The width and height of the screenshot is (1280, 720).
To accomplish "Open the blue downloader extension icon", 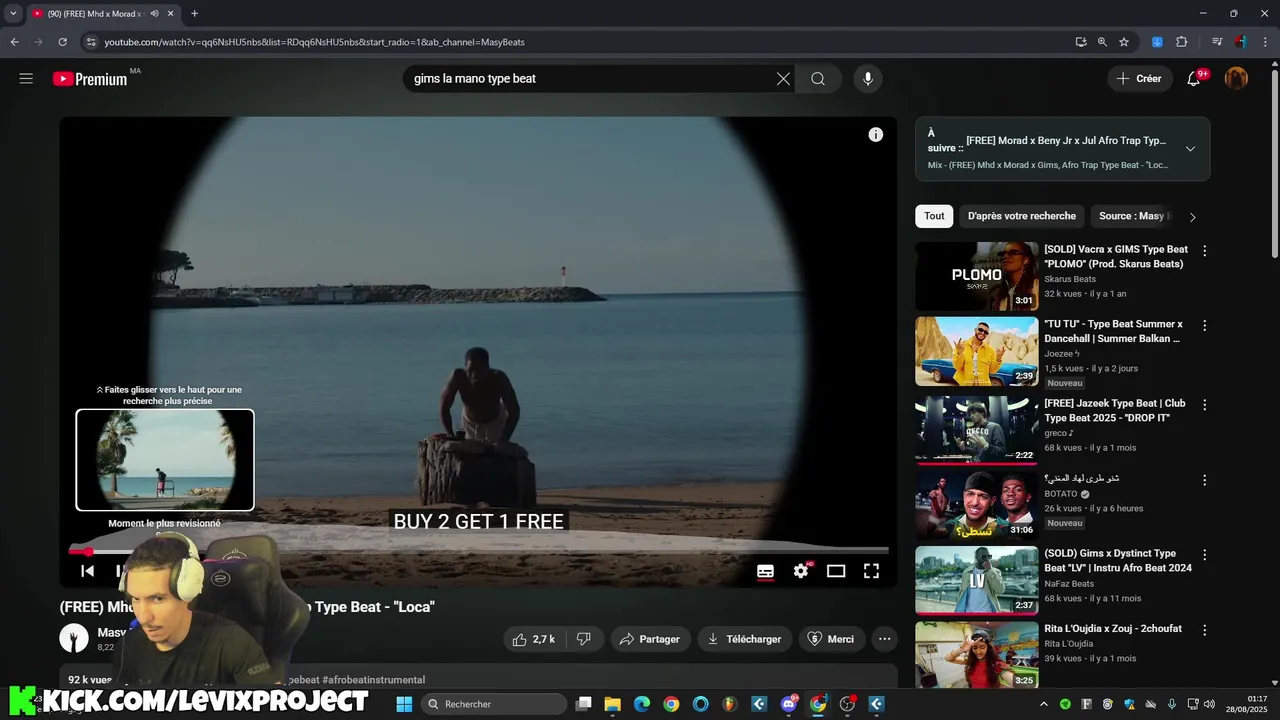I will coord(1157,42).
